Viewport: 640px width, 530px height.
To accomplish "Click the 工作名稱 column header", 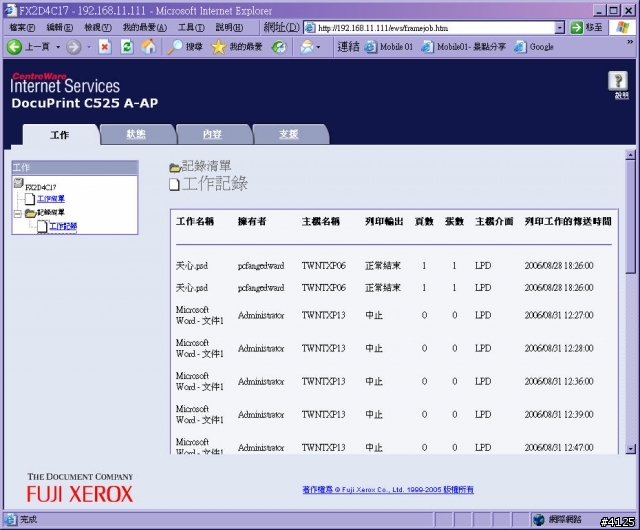I will (x=195, y=222).
